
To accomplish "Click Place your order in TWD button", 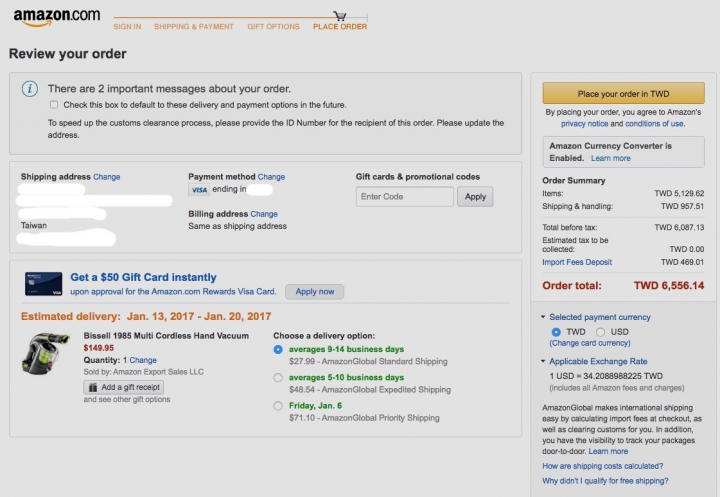I will click(x=624, y=94).
